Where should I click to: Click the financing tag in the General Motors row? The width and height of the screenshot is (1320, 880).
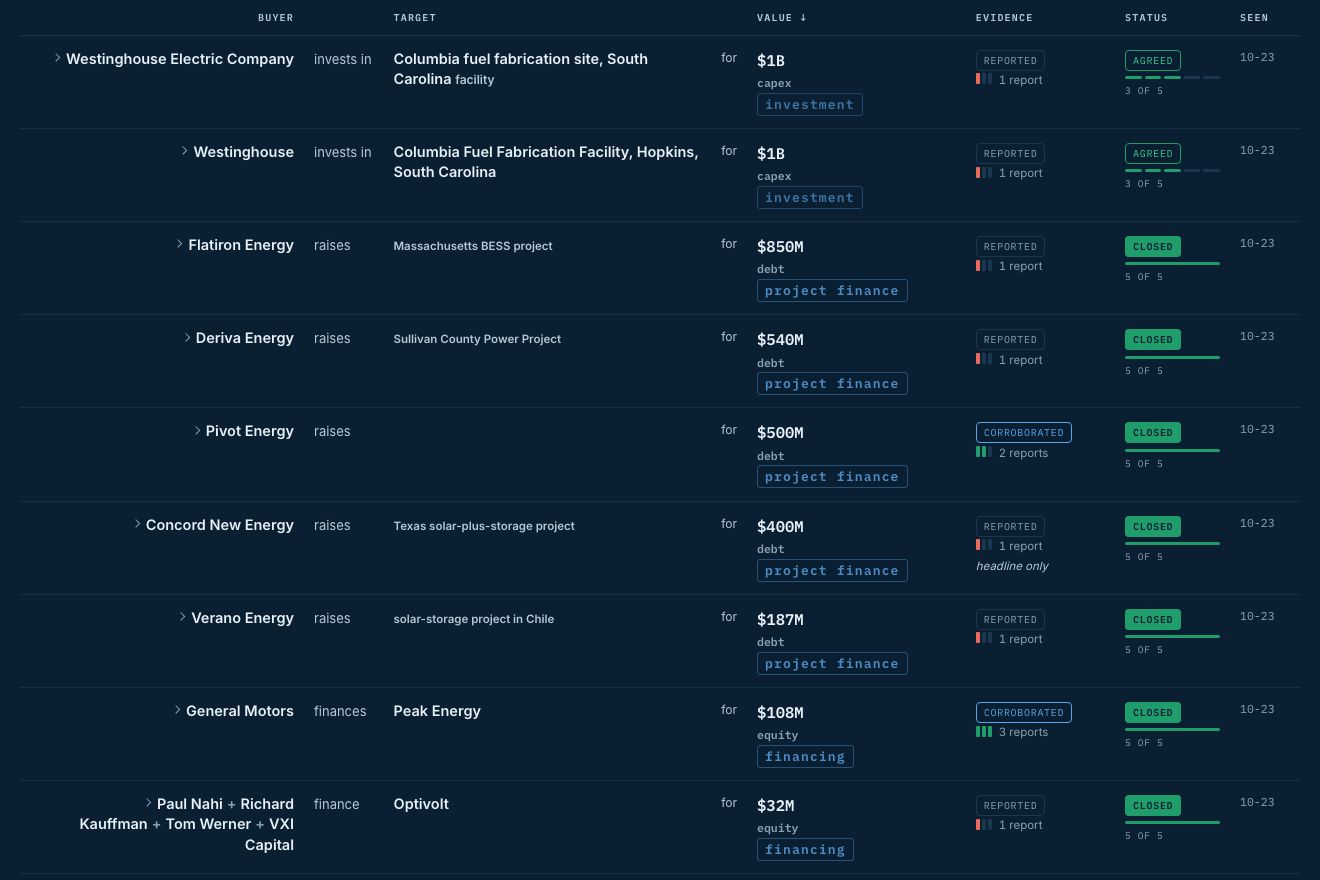coord(805,757)
